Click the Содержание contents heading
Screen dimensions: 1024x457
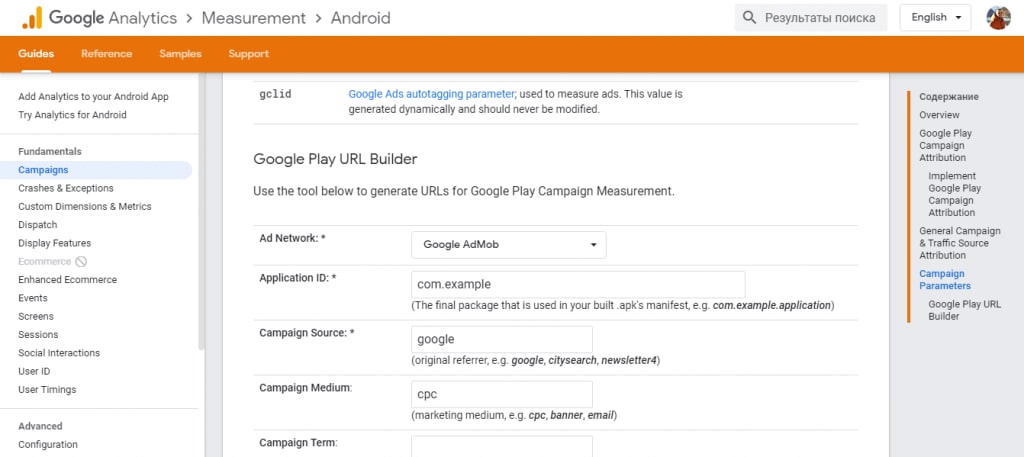point(949,97)
